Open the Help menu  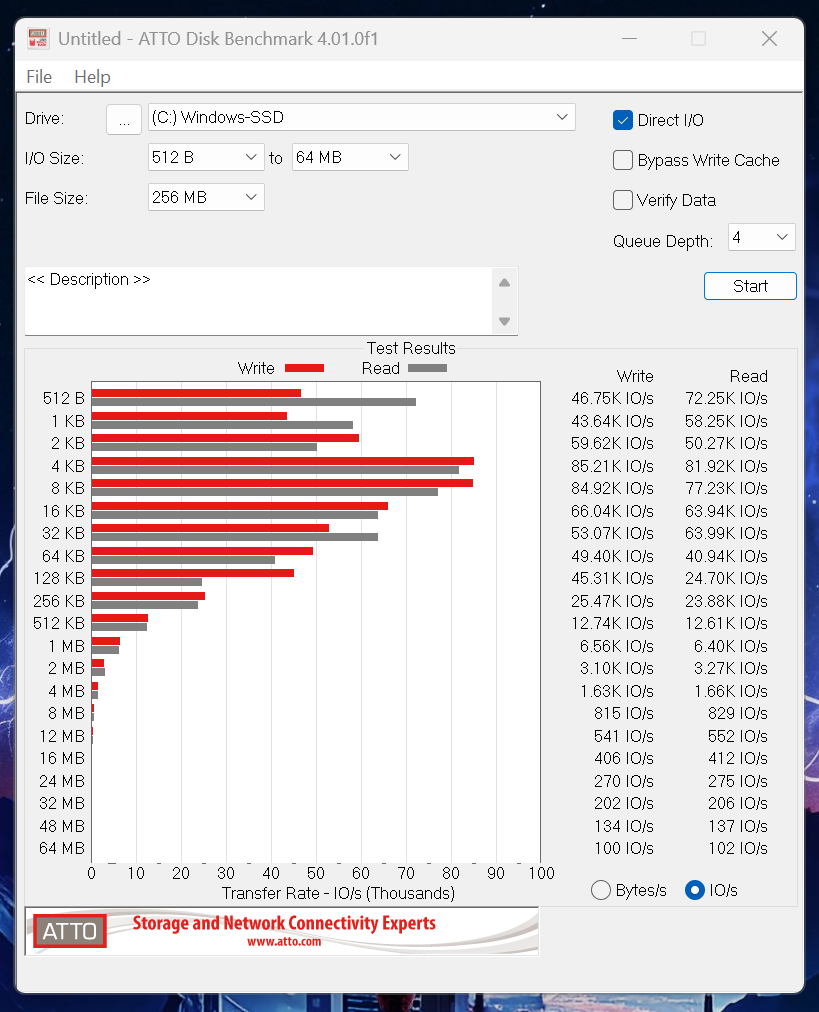click(92, 77)
